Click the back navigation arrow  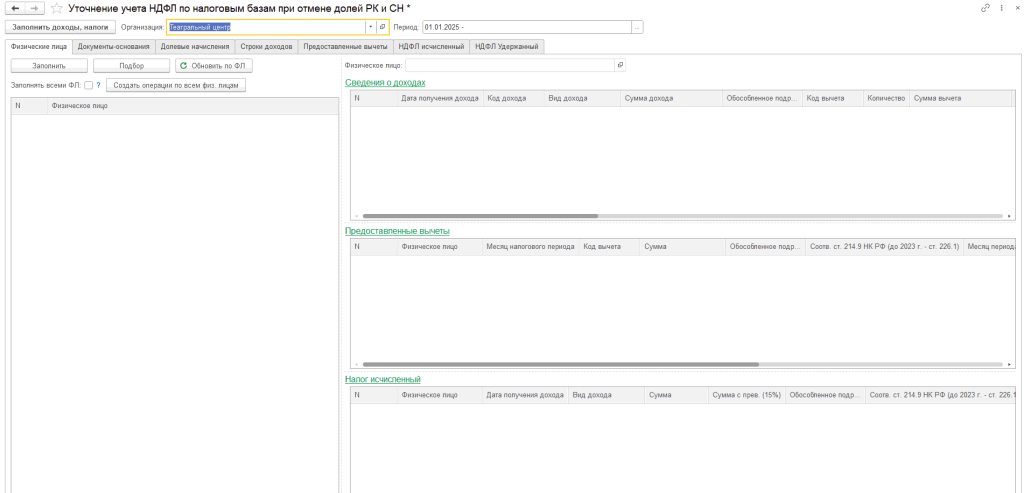coord(15,8)
